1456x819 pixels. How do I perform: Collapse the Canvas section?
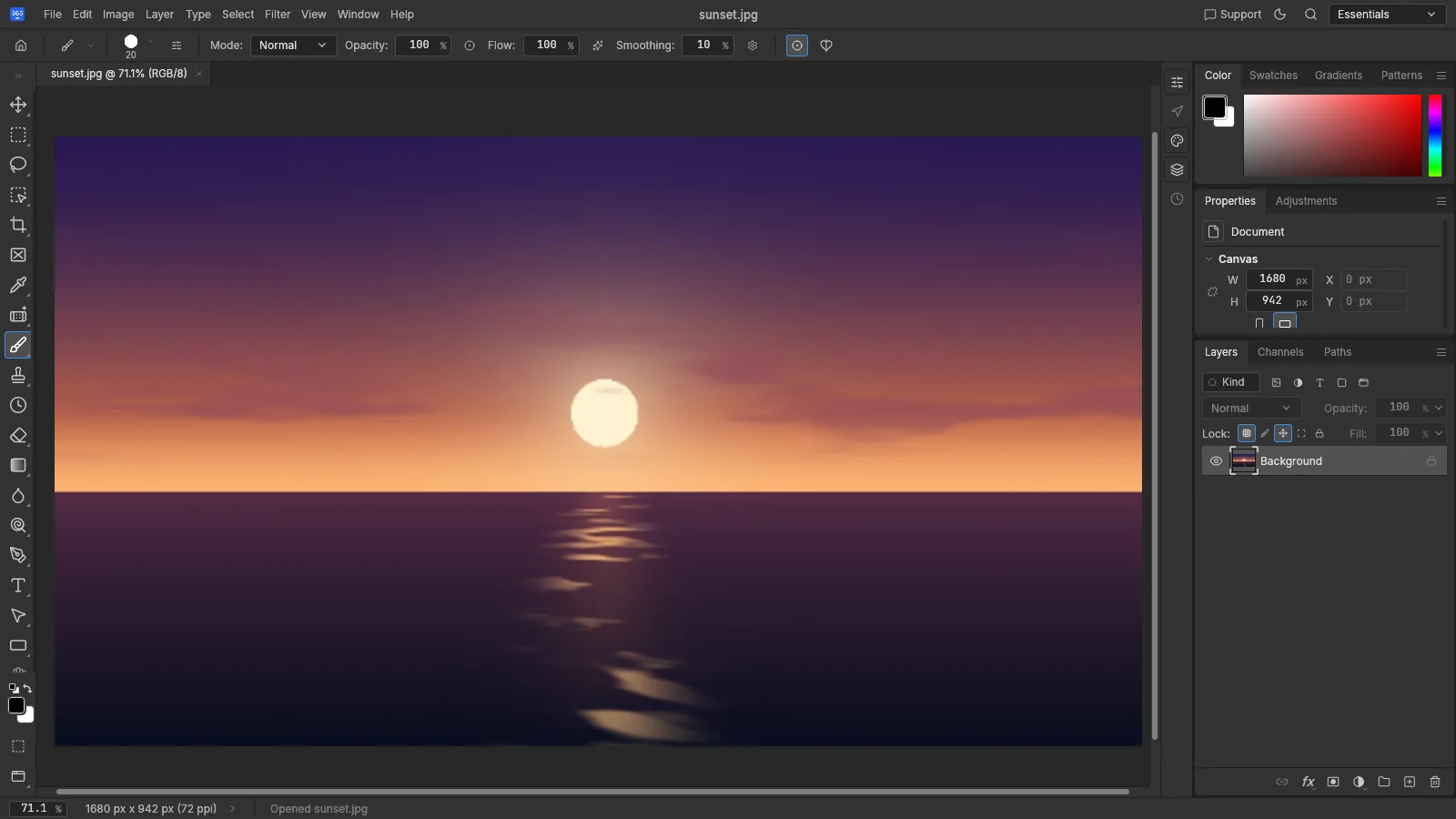(1209, 259)
